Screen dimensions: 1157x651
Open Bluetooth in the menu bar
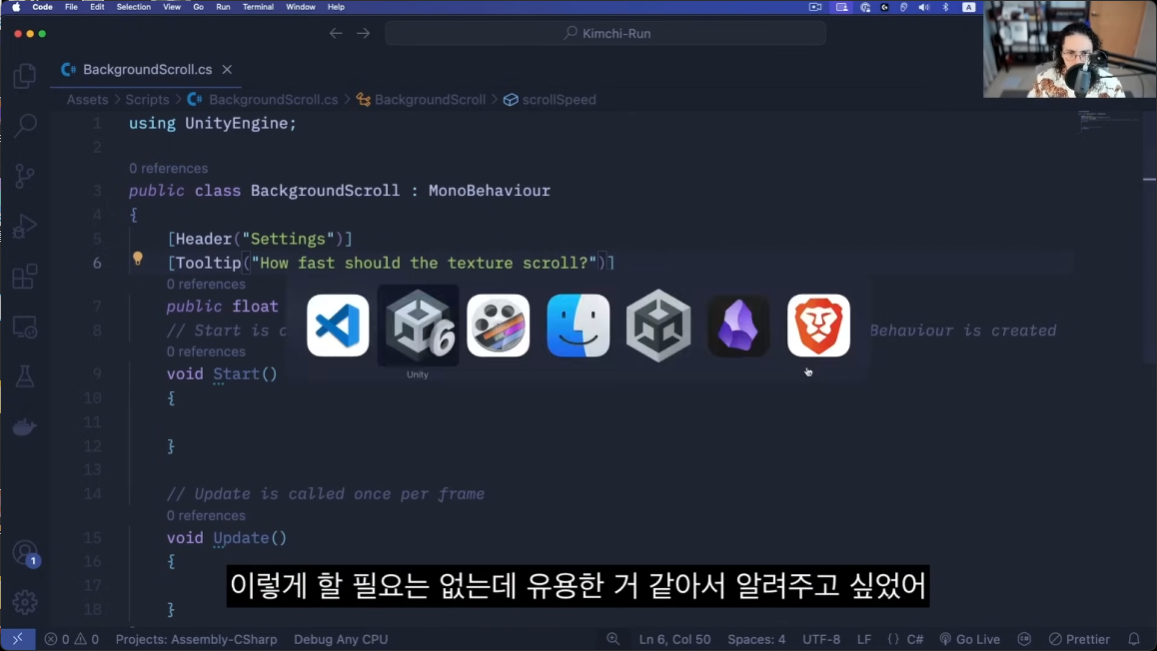pos(945,7)
